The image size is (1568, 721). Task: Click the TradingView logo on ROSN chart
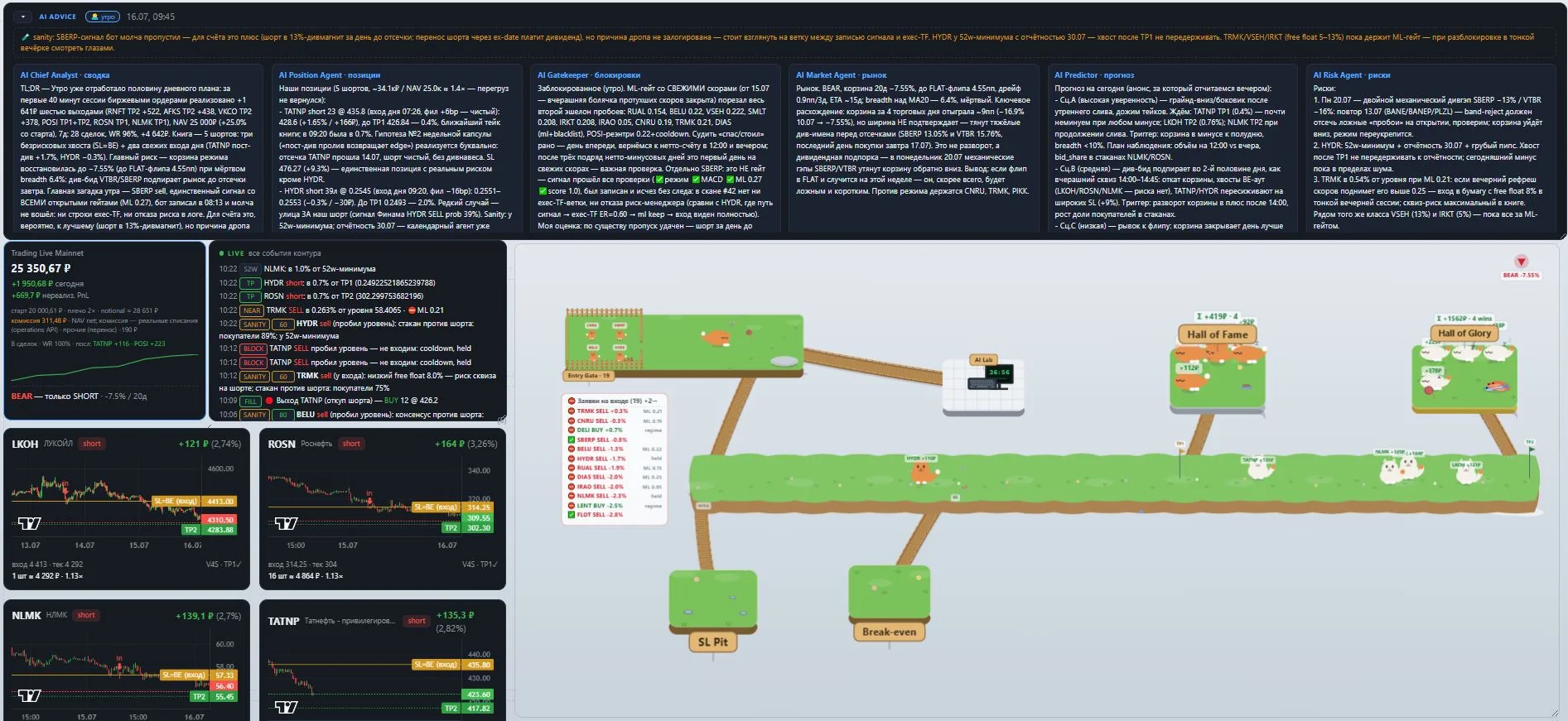point(286,523)
